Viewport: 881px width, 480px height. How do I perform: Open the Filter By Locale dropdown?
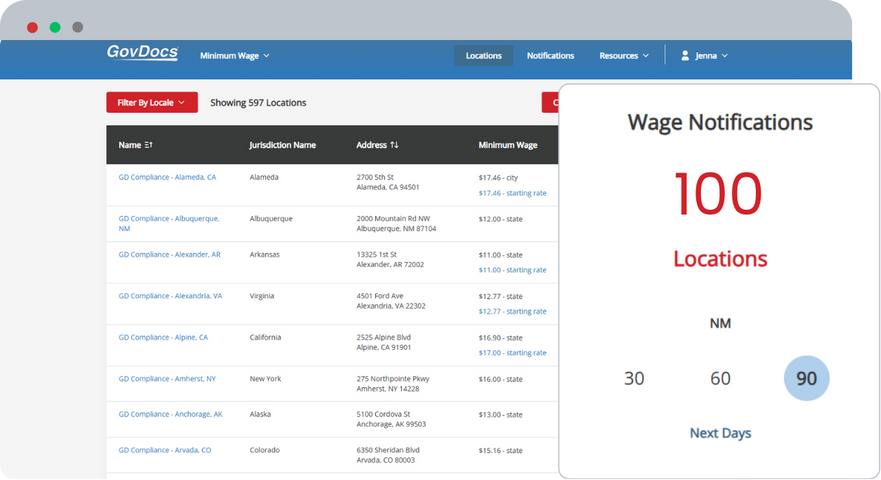pyautogui.click(x=152, y=102)
